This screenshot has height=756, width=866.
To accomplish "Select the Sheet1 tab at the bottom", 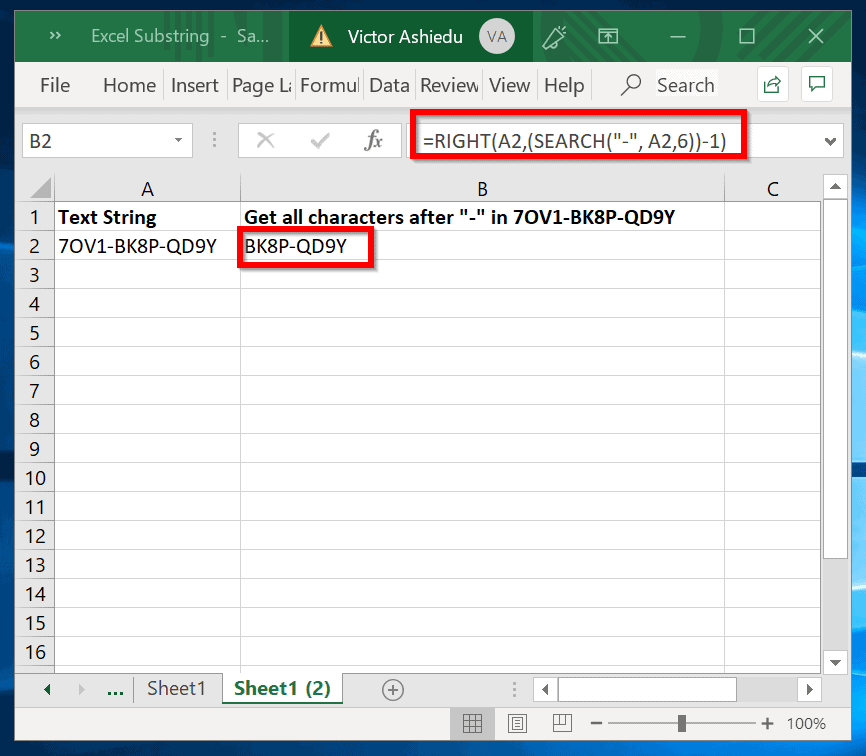I will pyautogui.click(x=177, y=688).
